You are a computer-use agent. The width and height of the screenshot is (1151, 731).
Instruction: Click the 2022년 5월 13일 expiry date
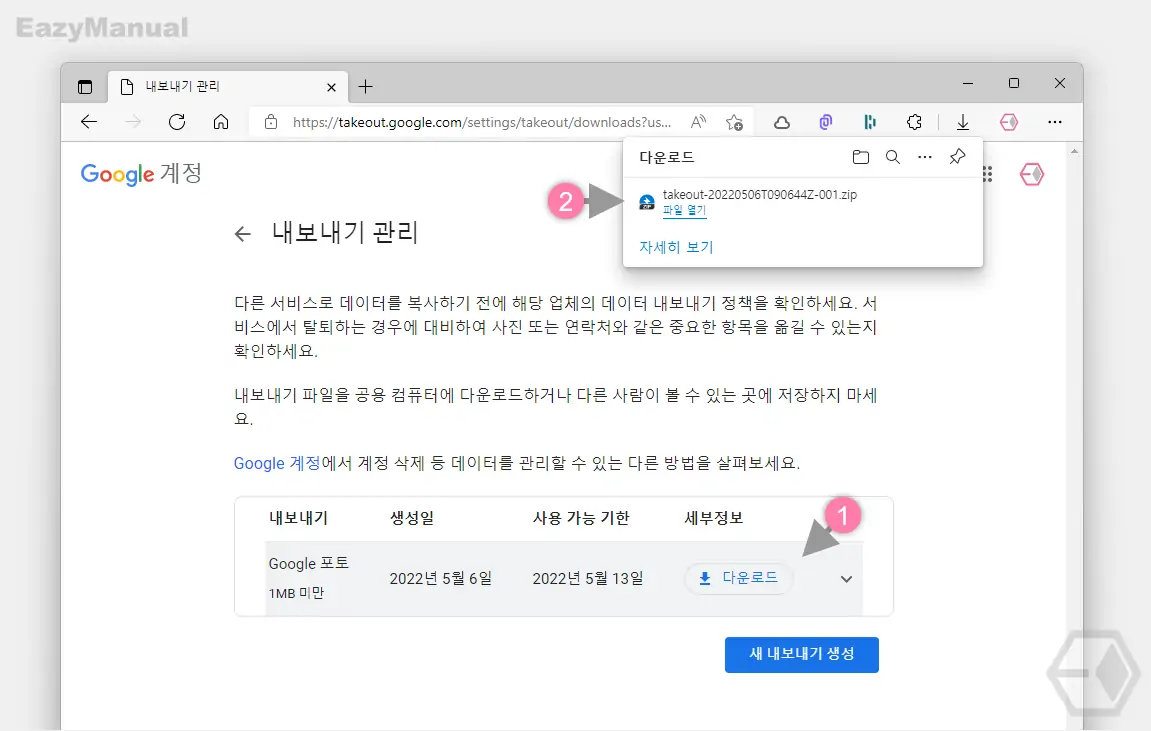point(588,578)
